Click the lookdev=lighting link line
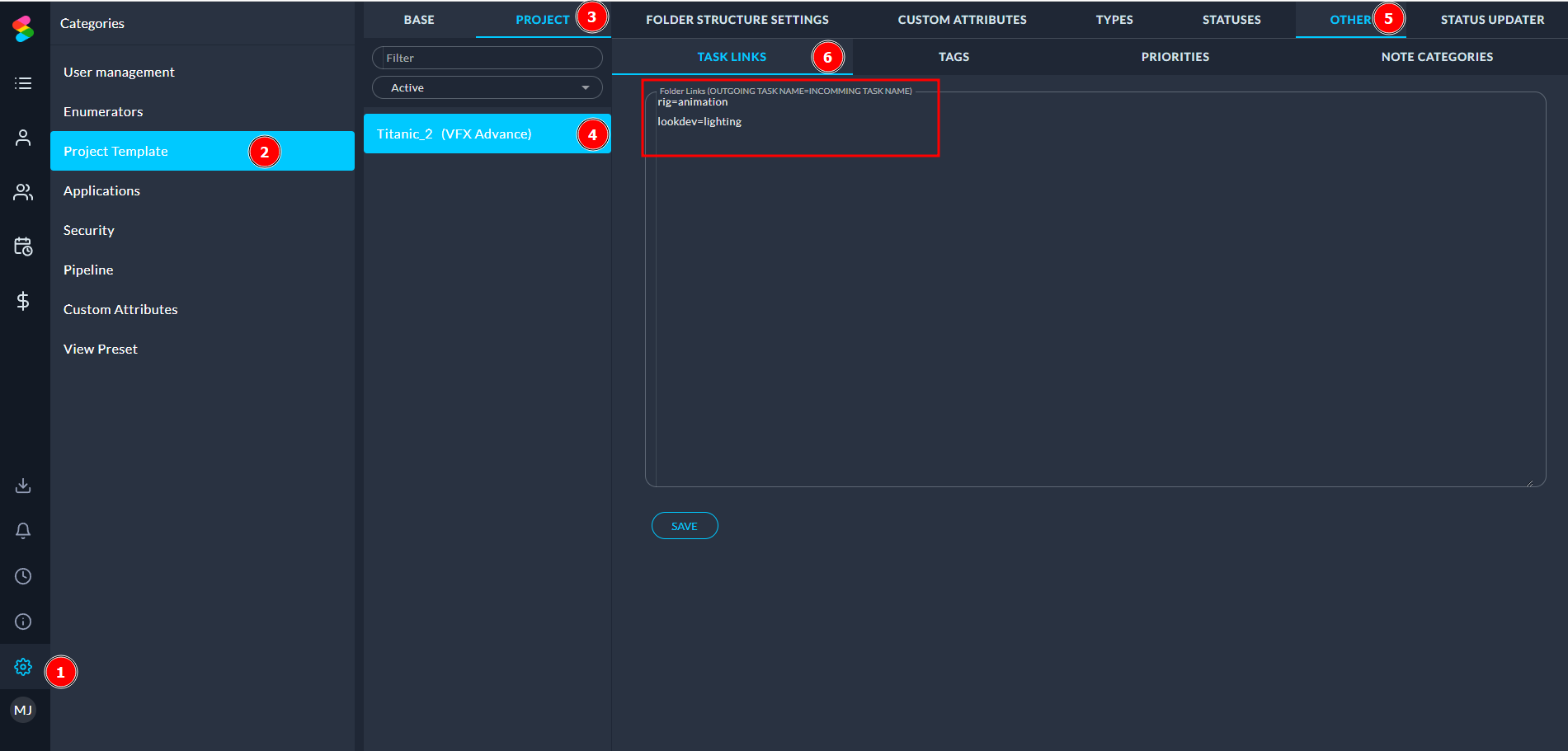The height and width of the screenshot is (751, 1568). point(699,122)
